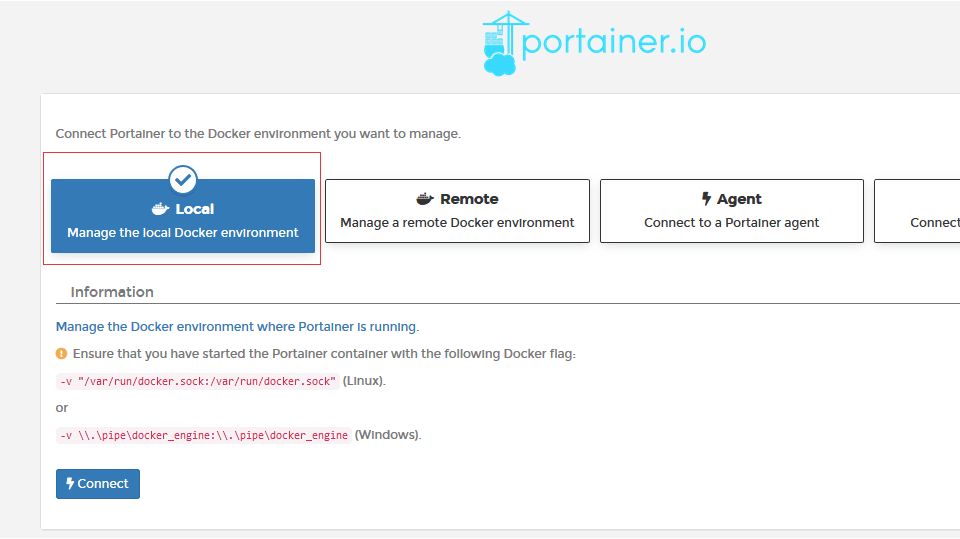Click the lightning bolt icon in Connect button

point(70,484)
